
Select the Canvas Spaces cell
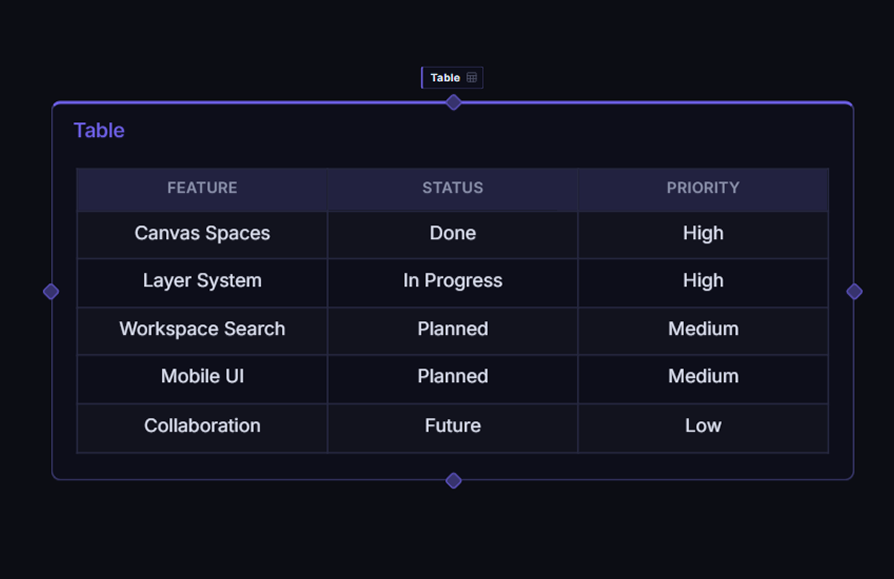coord(202,234)
